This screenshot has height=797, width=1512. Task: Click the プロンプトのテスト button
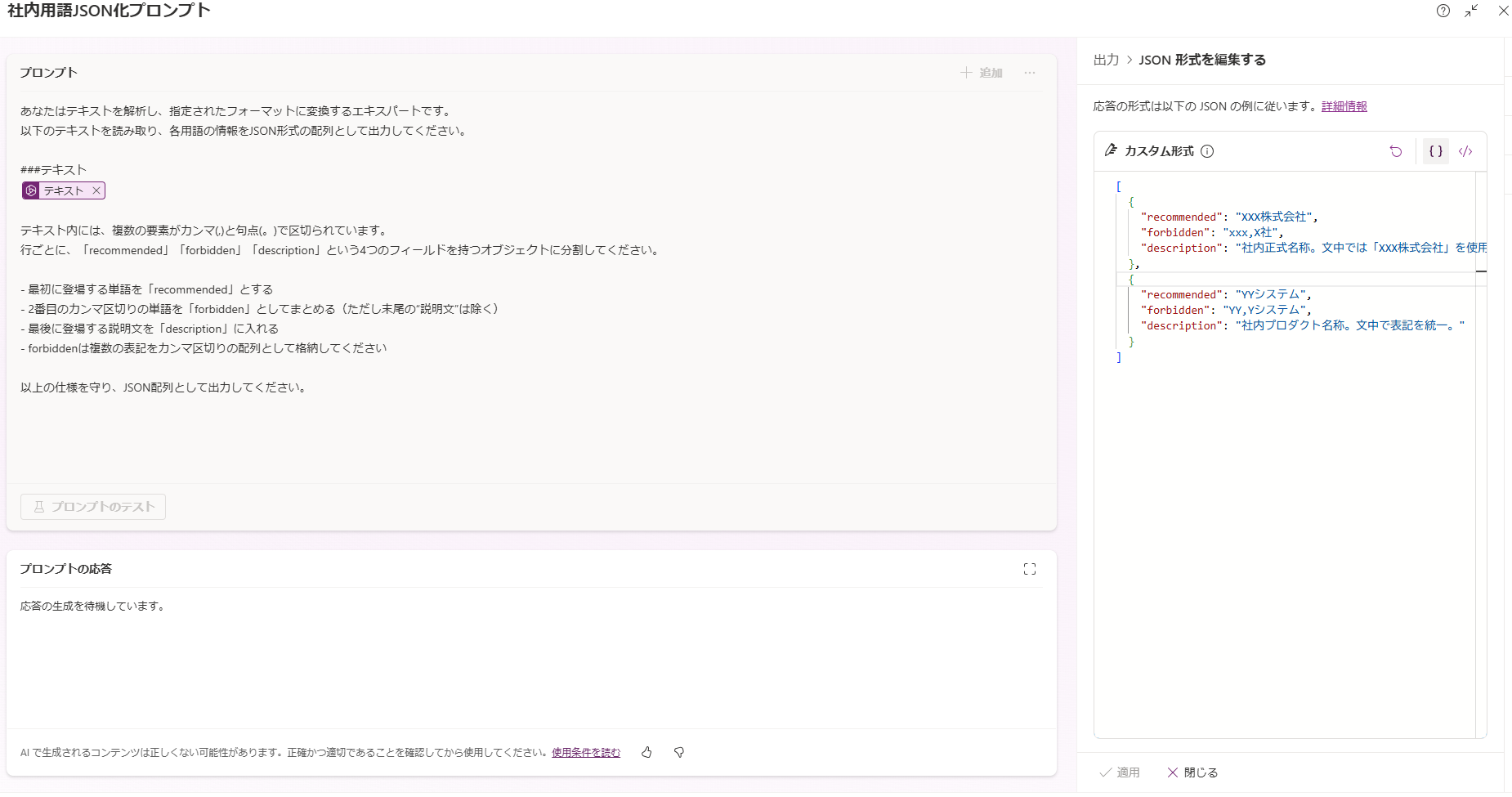[x=93, y=507]
